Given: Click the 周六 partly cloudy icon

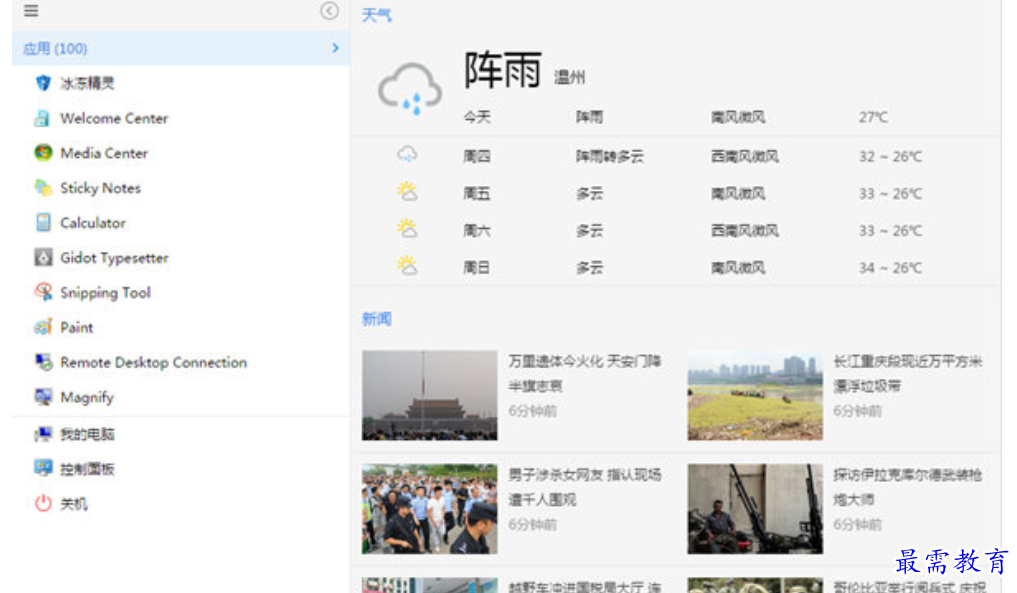Looking at the screenshot, I should [x=407, y=229].
